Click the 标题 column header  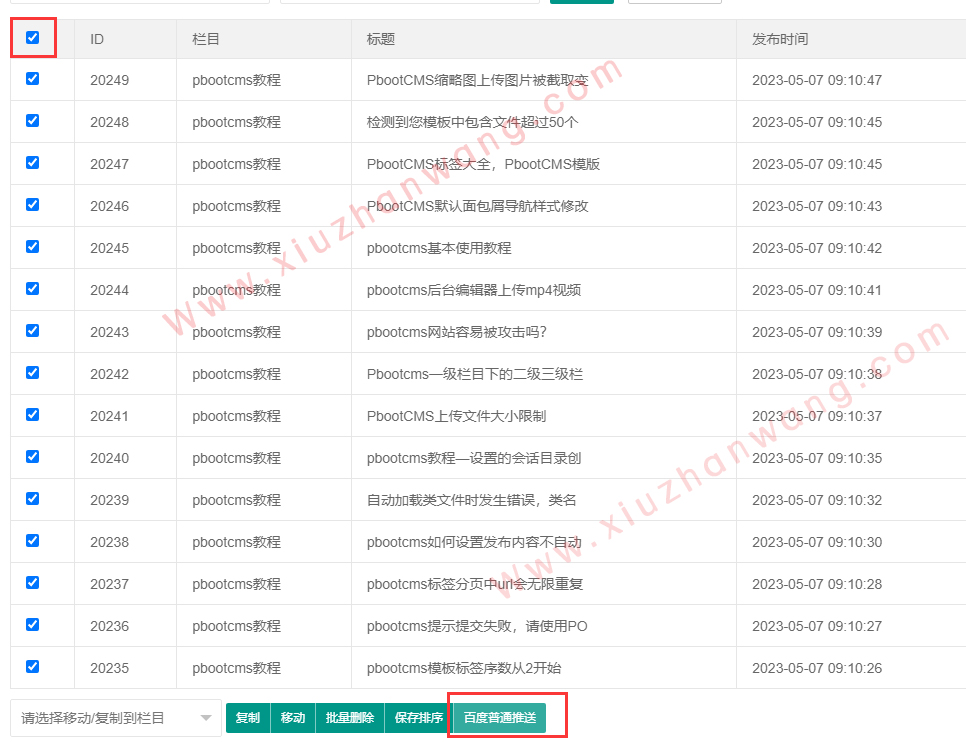pyautogui.click(x=381, y=39)
